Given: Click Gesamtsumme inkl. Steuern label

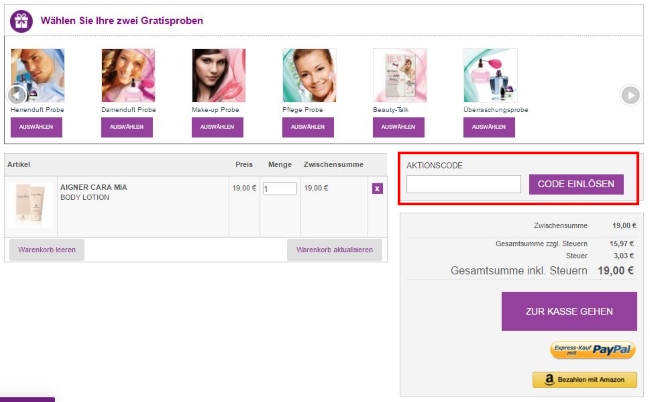Looking at the screenshot, I should pos(519,271).
